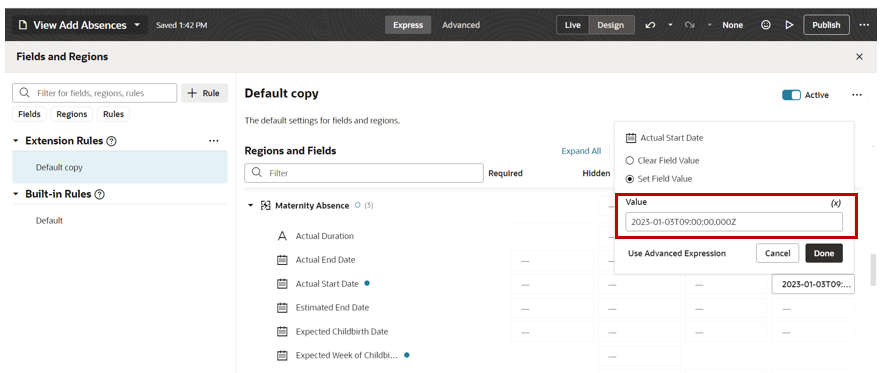Click the preview play icon
This screenshot has height=373, width=885.
tap(789, 25)
